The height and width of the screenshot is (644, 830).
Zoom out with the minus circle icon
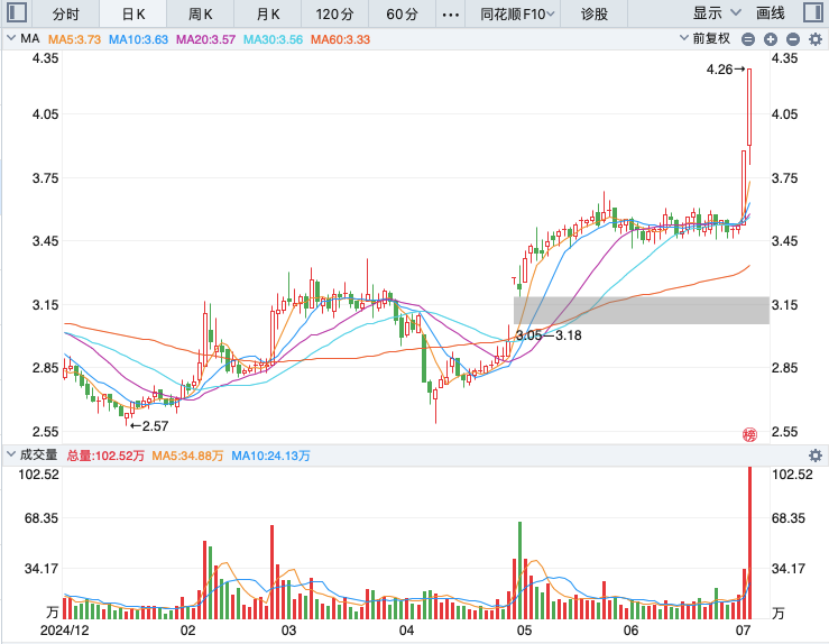793,39
